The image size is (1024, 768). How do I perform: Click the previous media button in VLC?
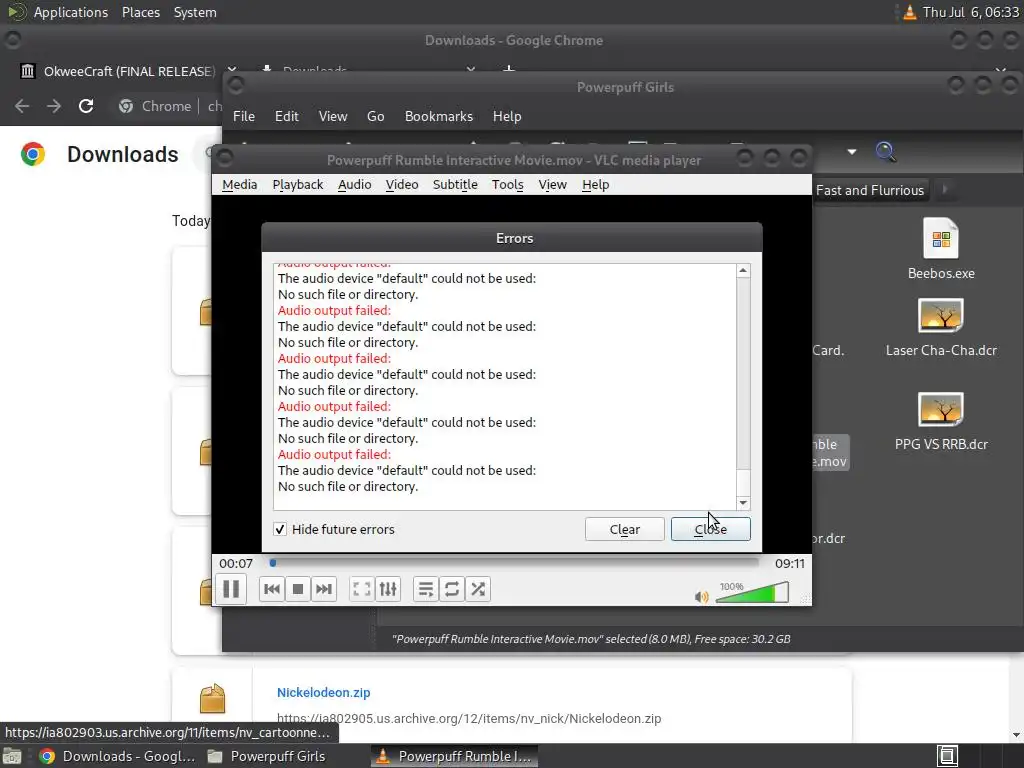click(272, 589)
